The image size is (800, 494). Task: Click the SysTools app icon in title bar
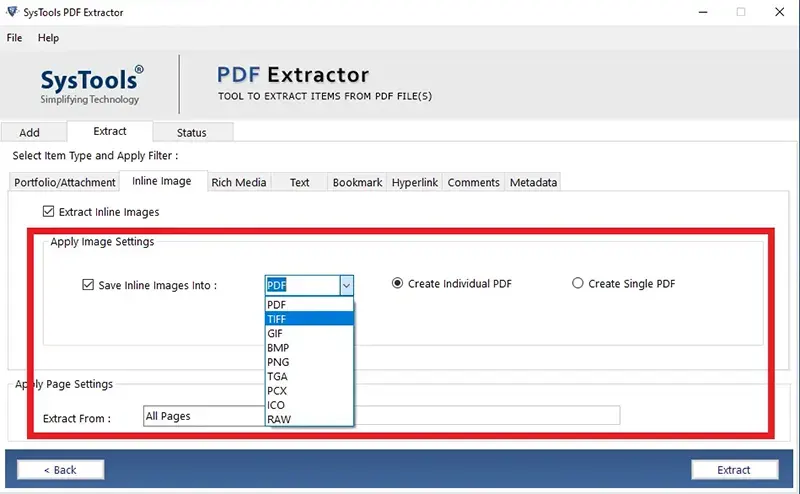[12, 12]
